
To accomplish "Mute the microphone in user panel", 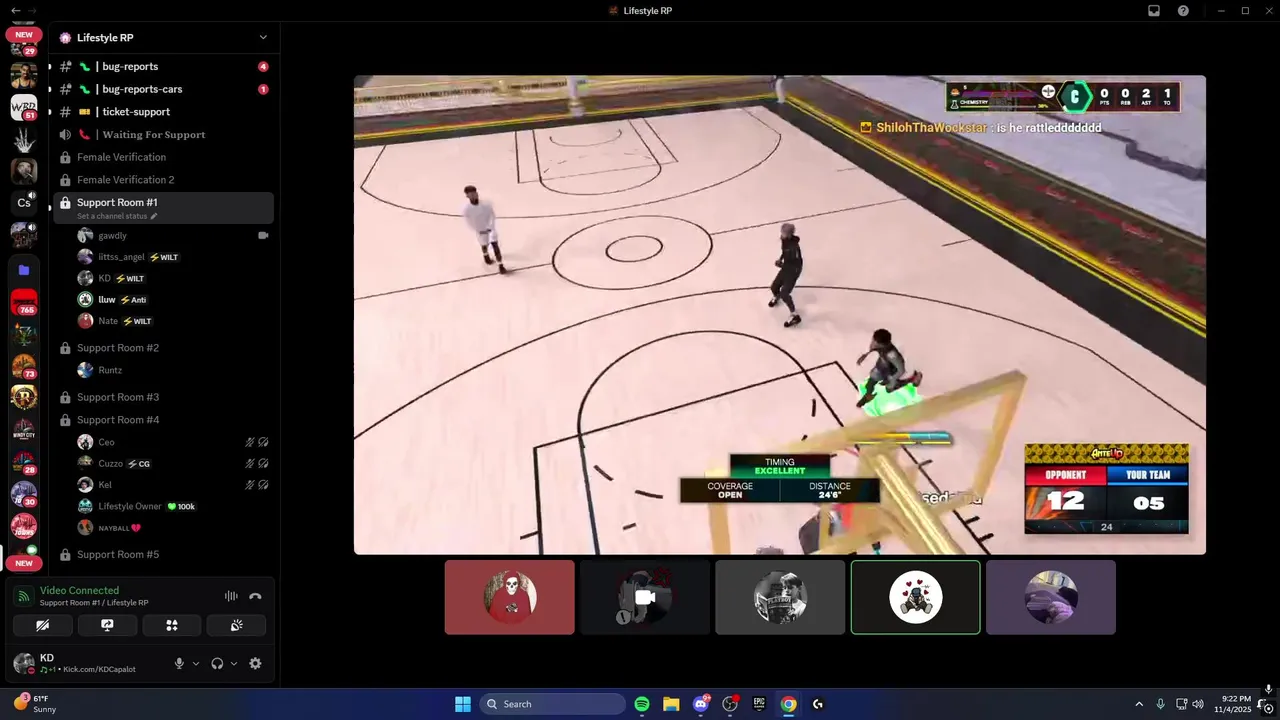I will coord(179,663).
